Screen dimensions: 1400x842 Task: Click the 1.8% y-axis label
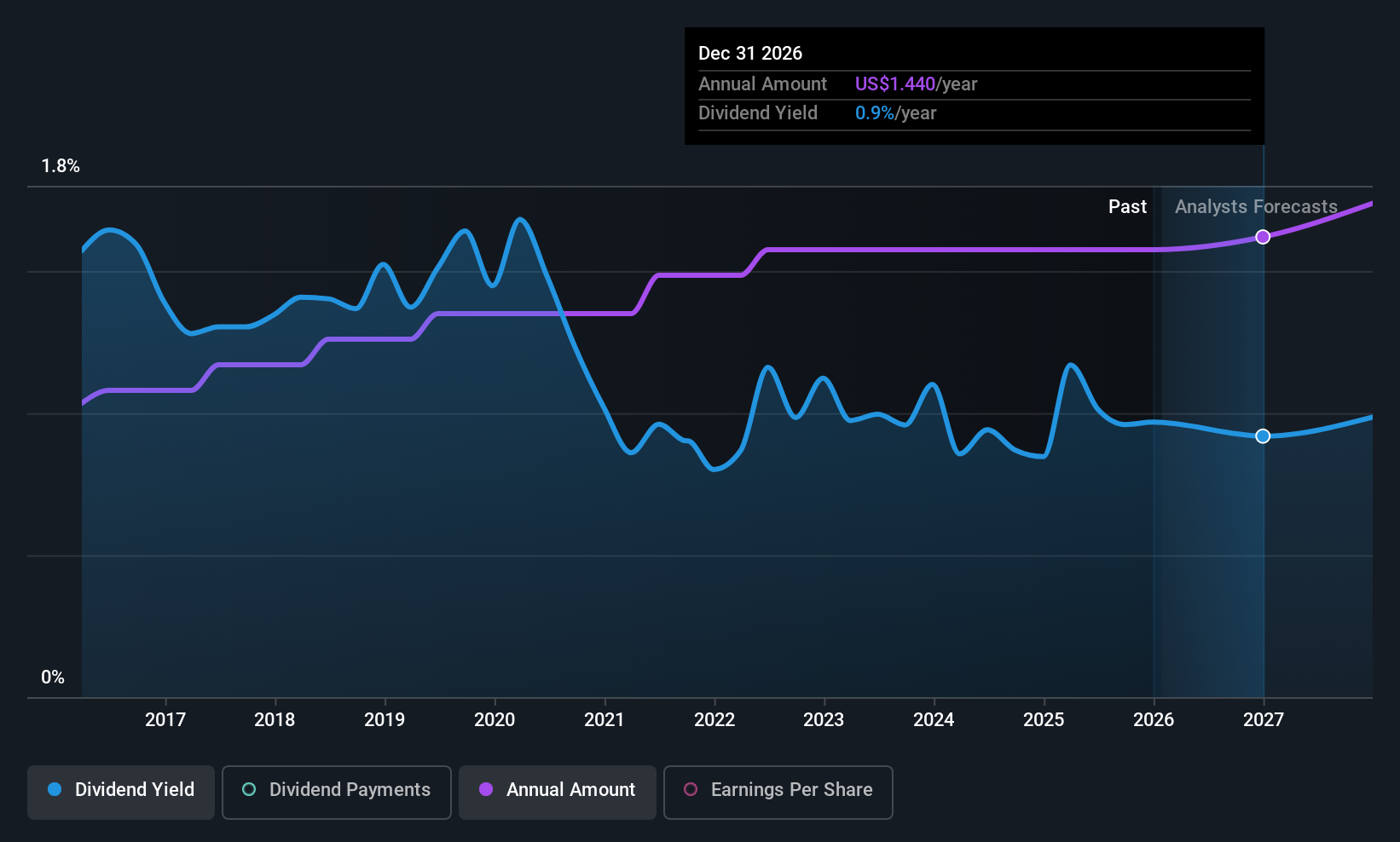pyautogui.click(x=61, y=166)
